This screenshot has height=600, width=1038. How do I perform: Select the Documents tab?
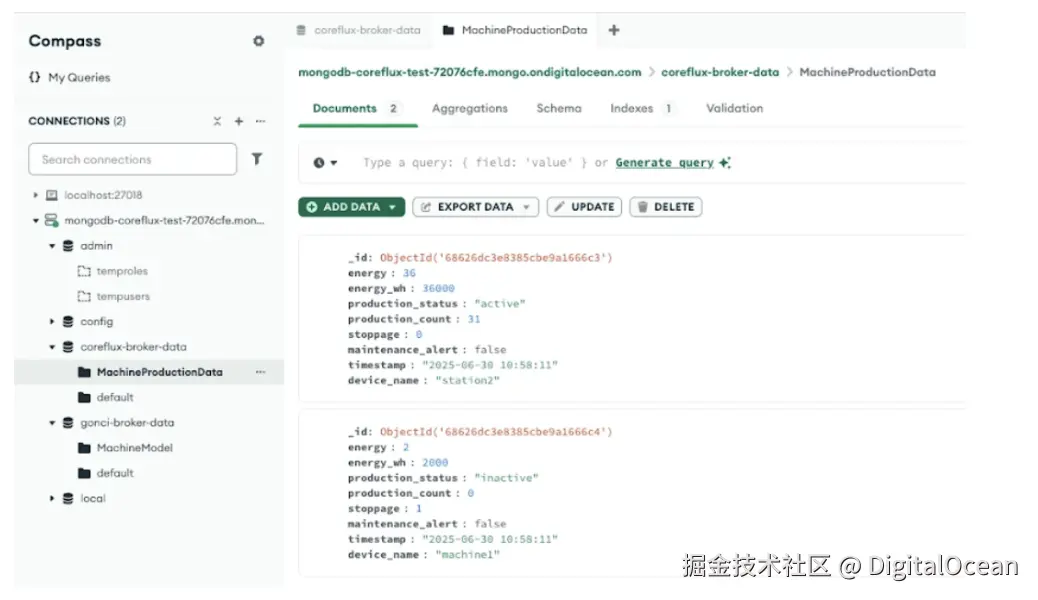click(357, 109)
